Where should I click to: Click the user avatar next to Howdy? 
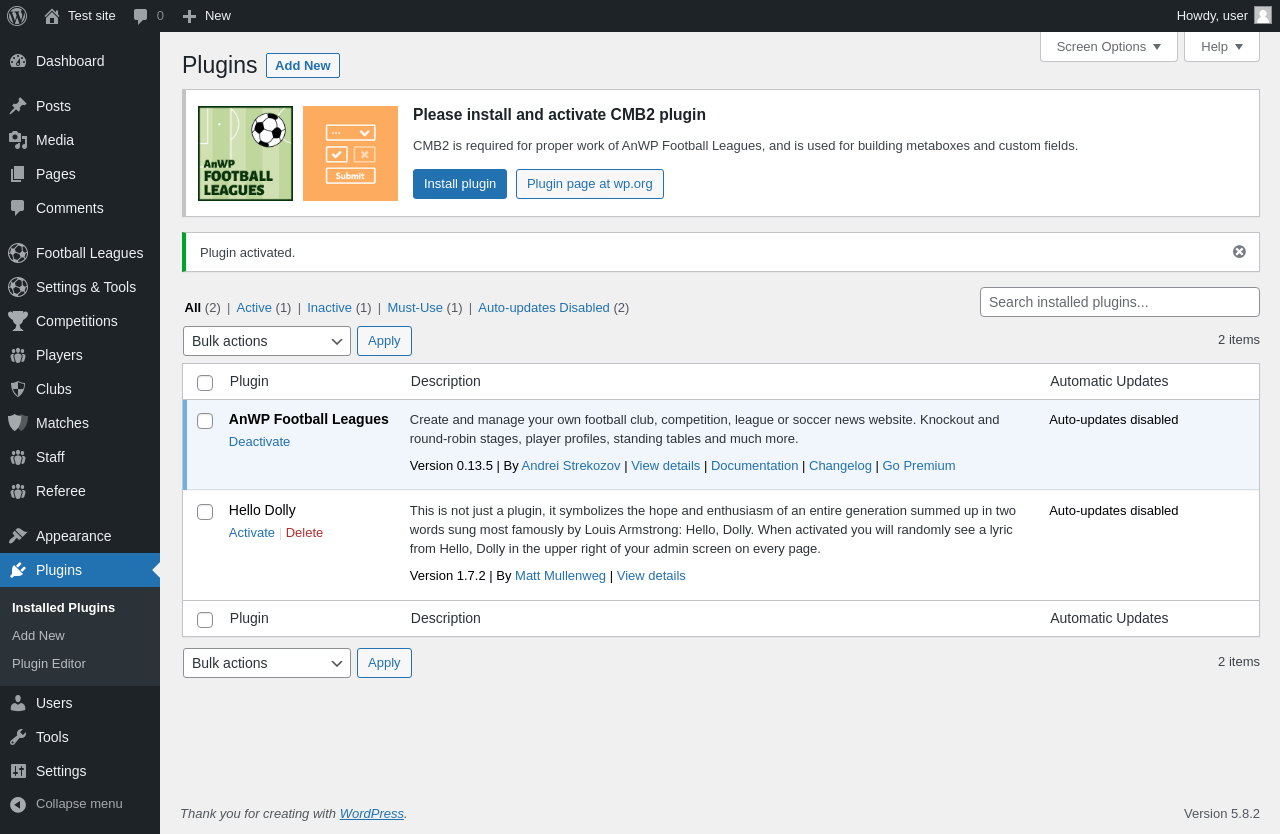tap(1263, 15)
